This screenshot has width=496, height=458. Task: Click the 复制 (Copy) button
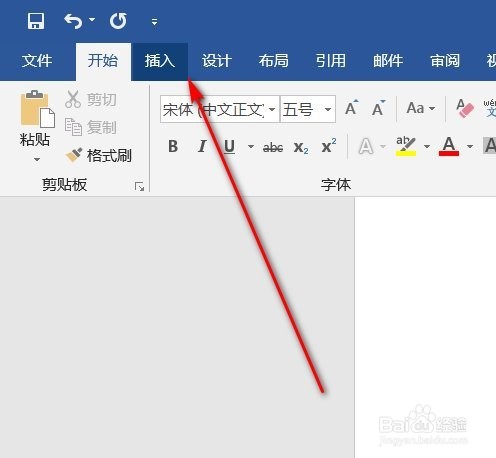click(91, 127)
